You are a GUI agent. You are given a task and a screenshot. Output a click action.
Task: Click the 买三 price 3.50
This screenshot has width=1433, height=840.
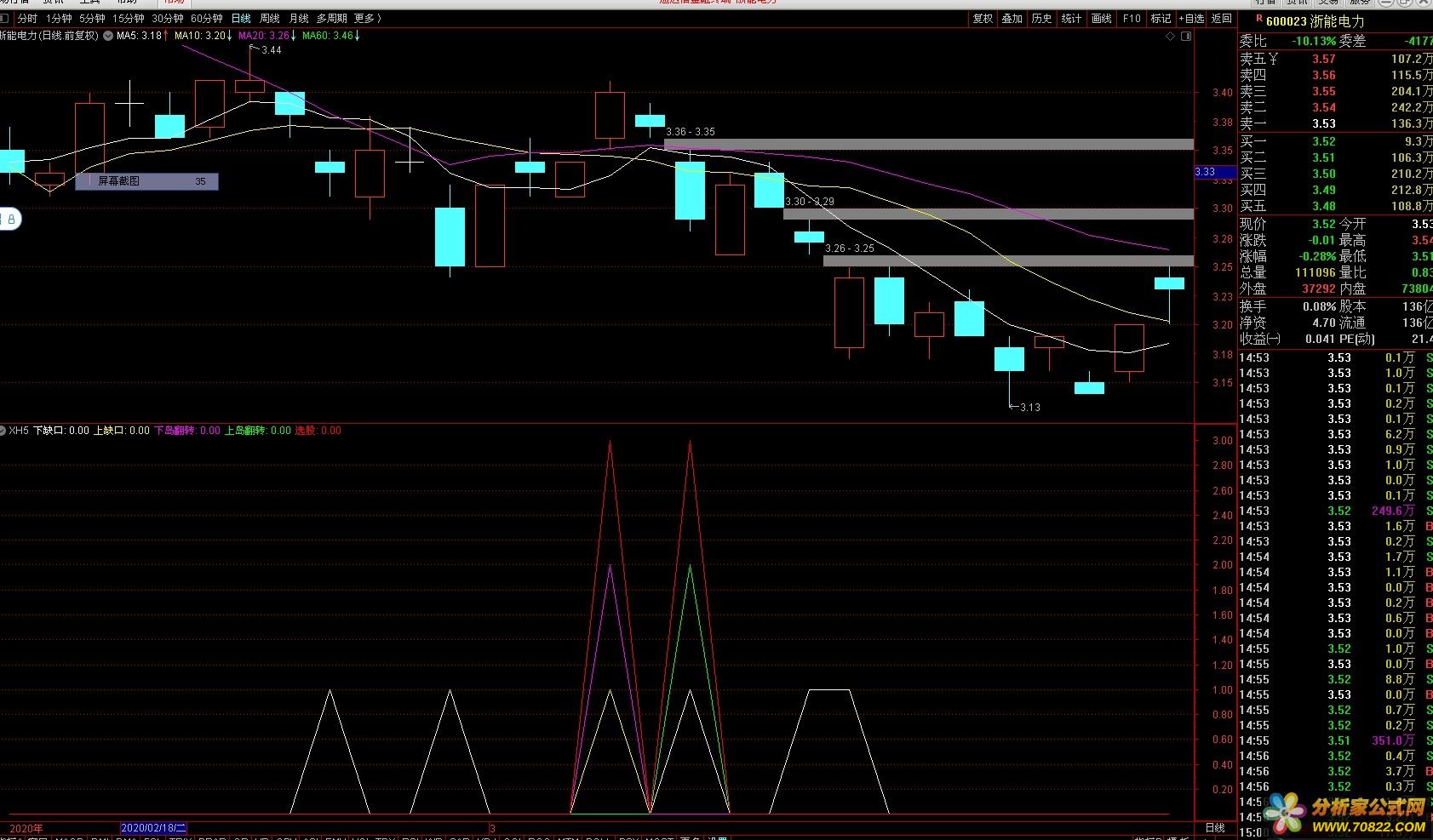point(1323,174)
